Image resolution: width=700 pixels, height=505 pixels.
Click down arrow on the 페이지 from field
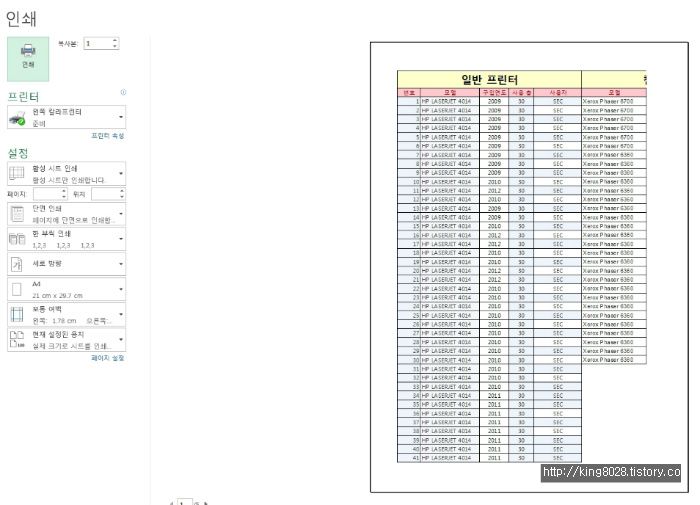pyautogui.click(x=64, y=196)
